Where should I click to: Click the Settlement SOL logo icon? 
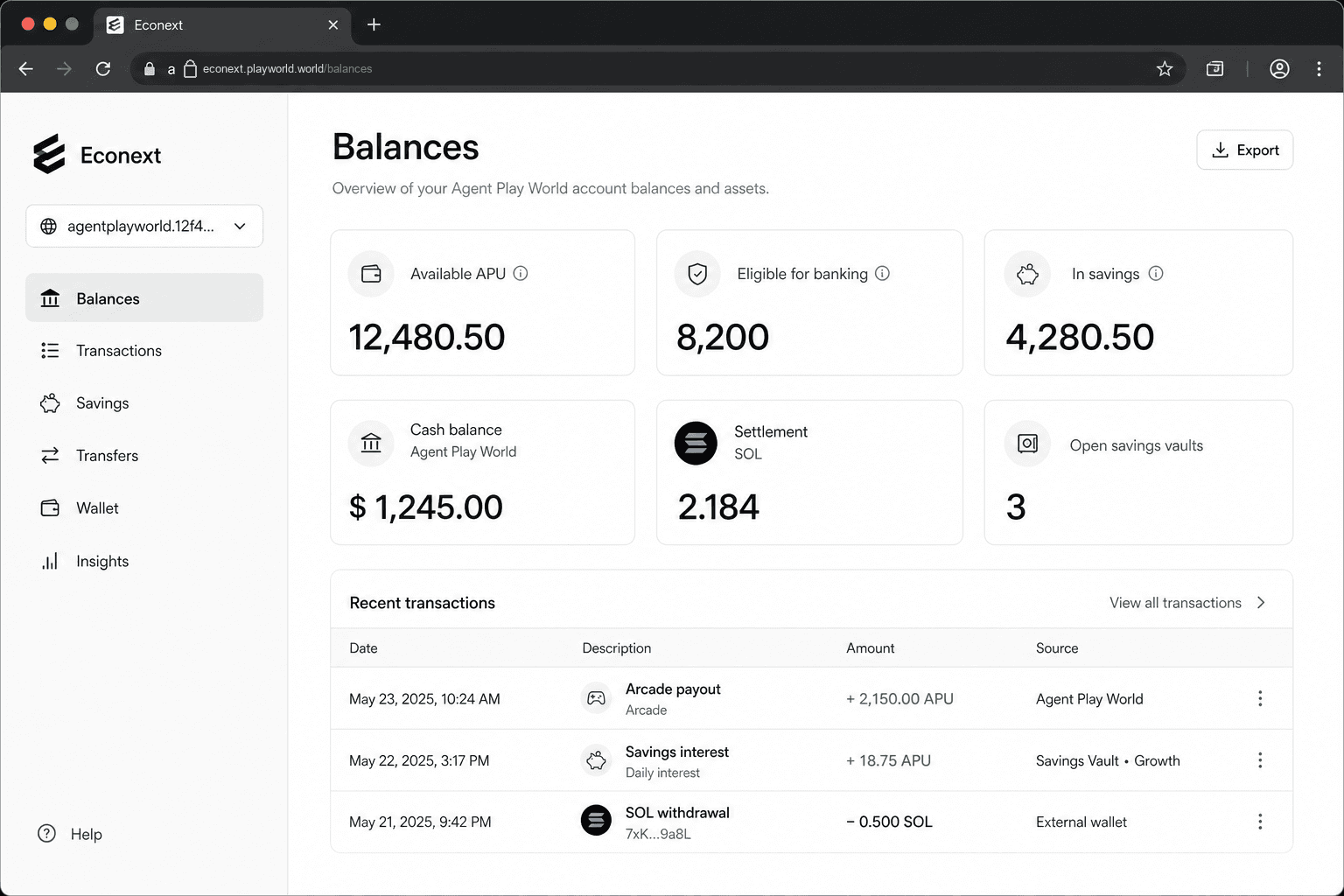(x=696, y=443)
